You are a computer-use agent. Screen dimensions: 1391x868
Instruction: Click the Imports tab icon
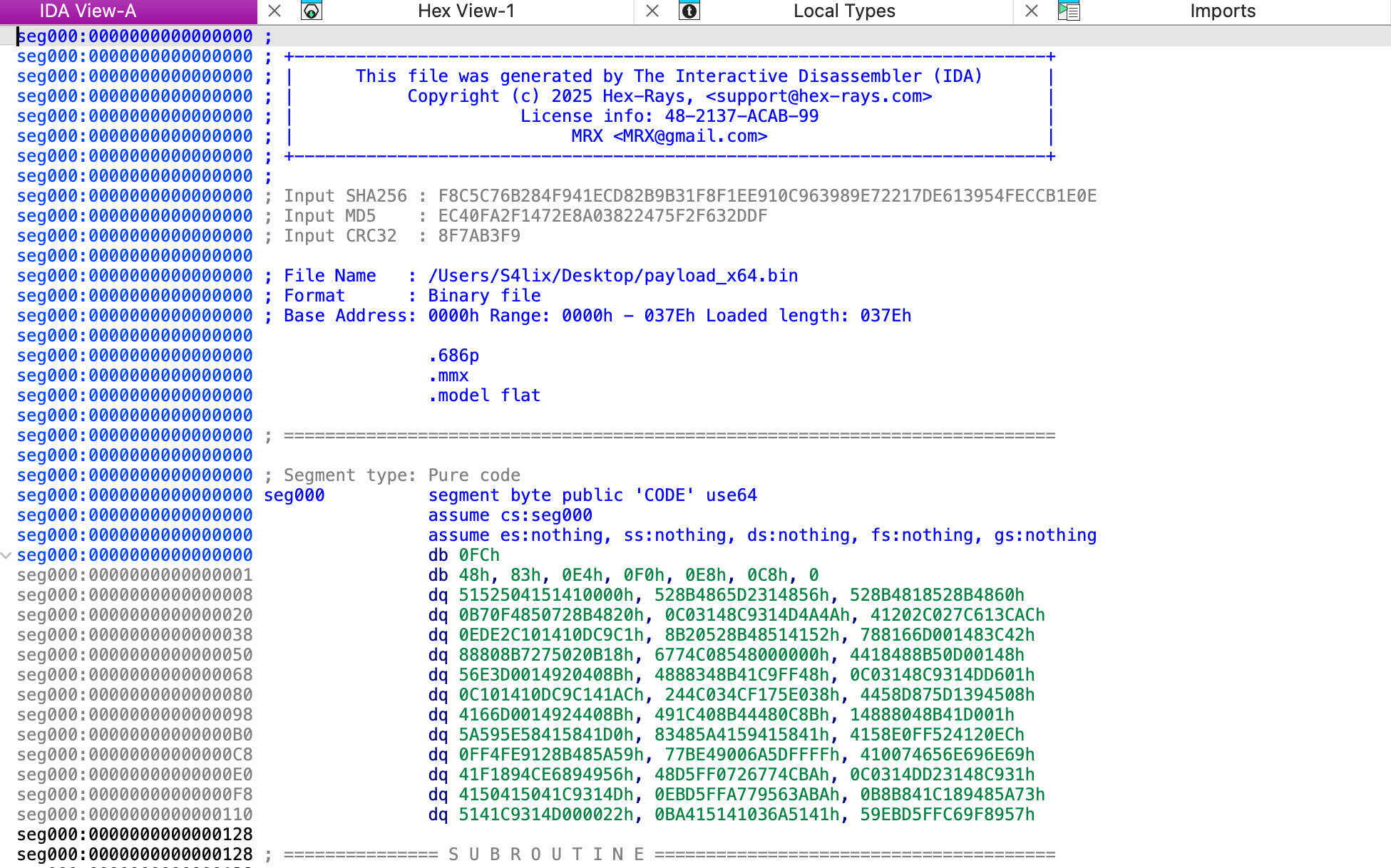pos(1069,11)
